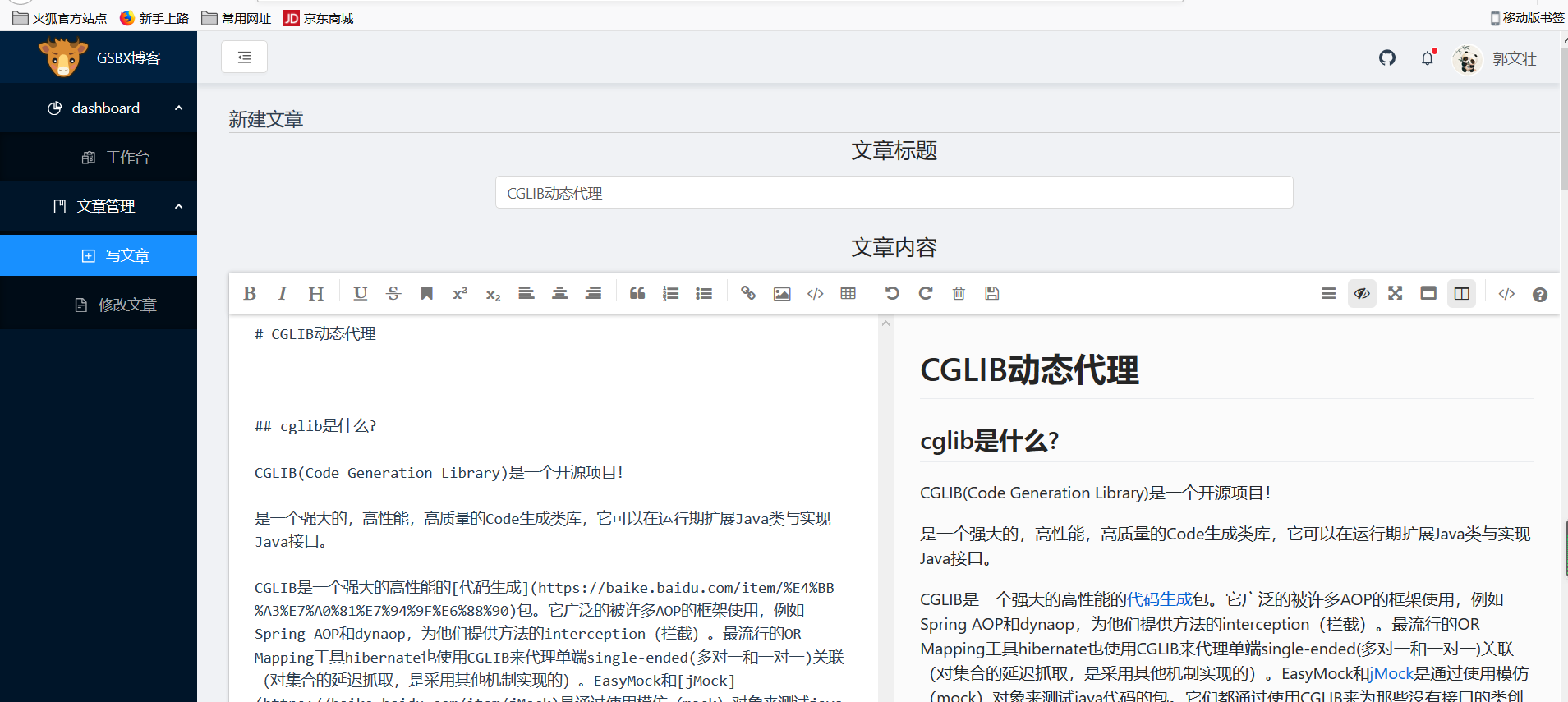Toggle the preview pane with the eye icon
The height and width of the screenshot is (702, 1568).
click(x=1362, y=293)
